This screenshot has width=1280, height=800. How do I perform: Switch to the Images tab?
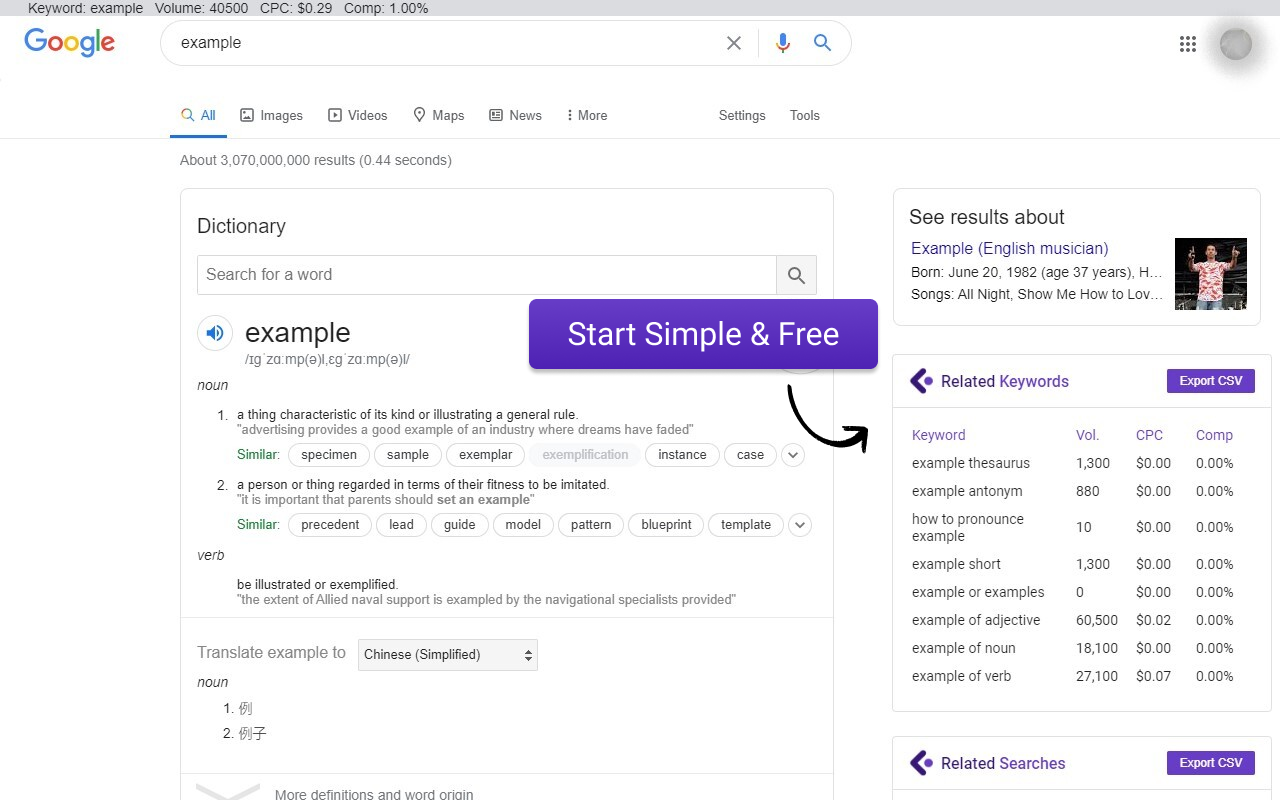(x=271, y=115)
